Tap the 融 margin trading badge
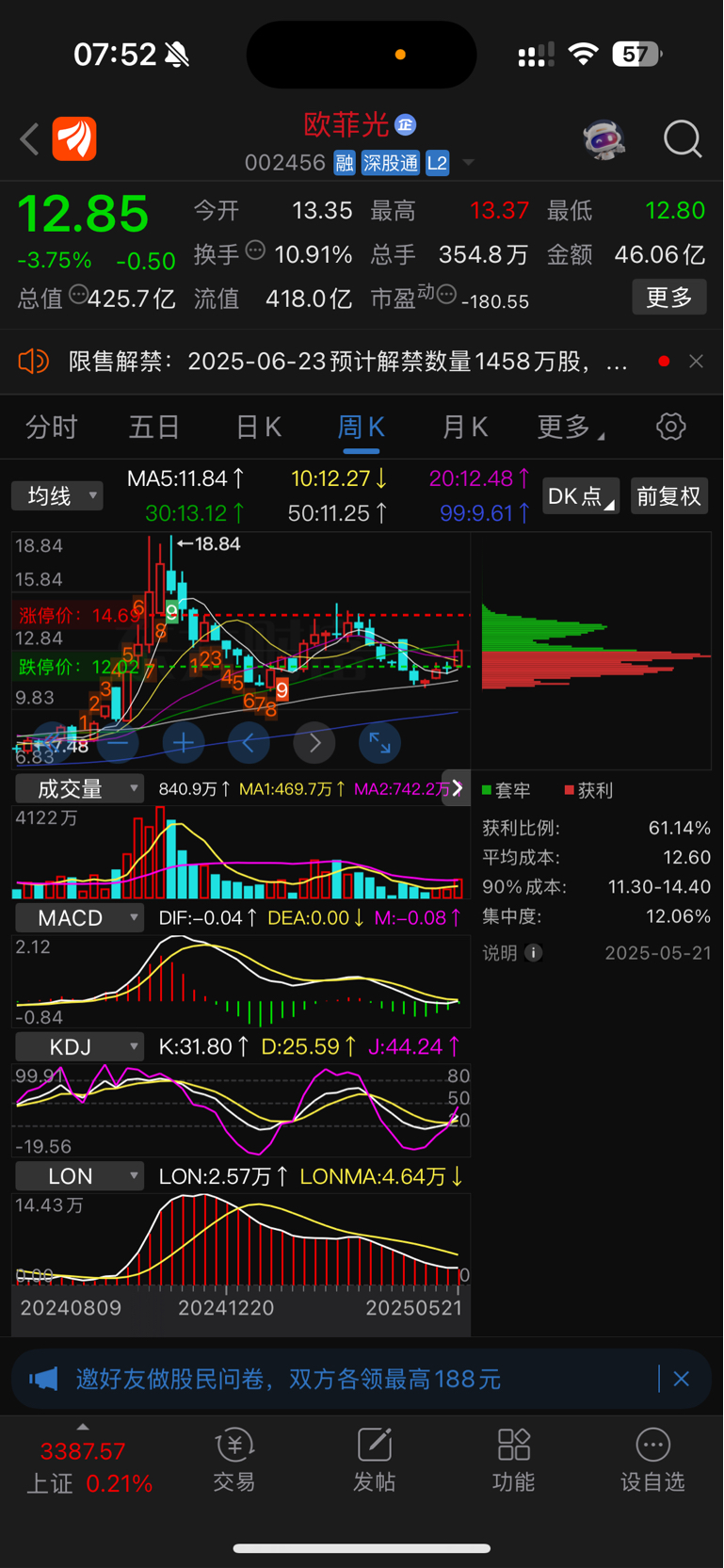This screenshot has height=1568, width=724. coord(345,163)
